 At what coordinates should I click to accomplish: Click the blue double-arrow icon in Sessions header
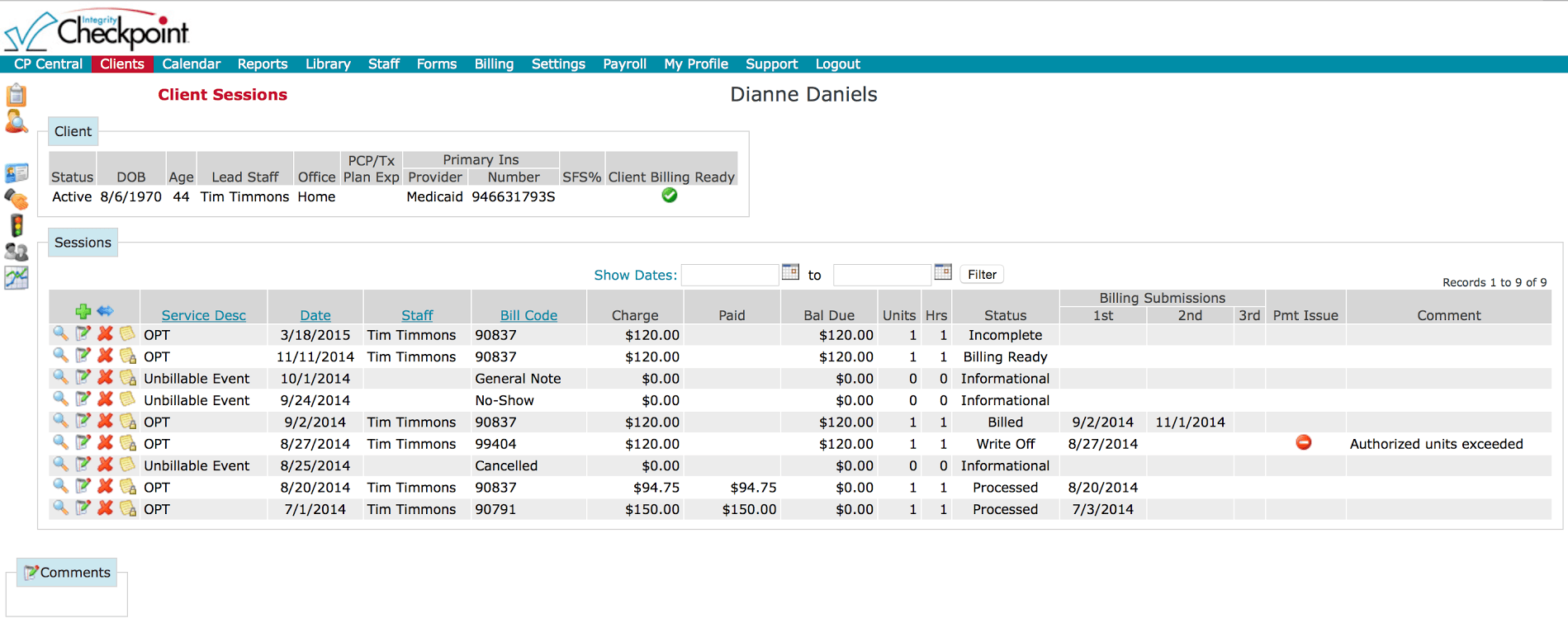(x=105, y=311)
